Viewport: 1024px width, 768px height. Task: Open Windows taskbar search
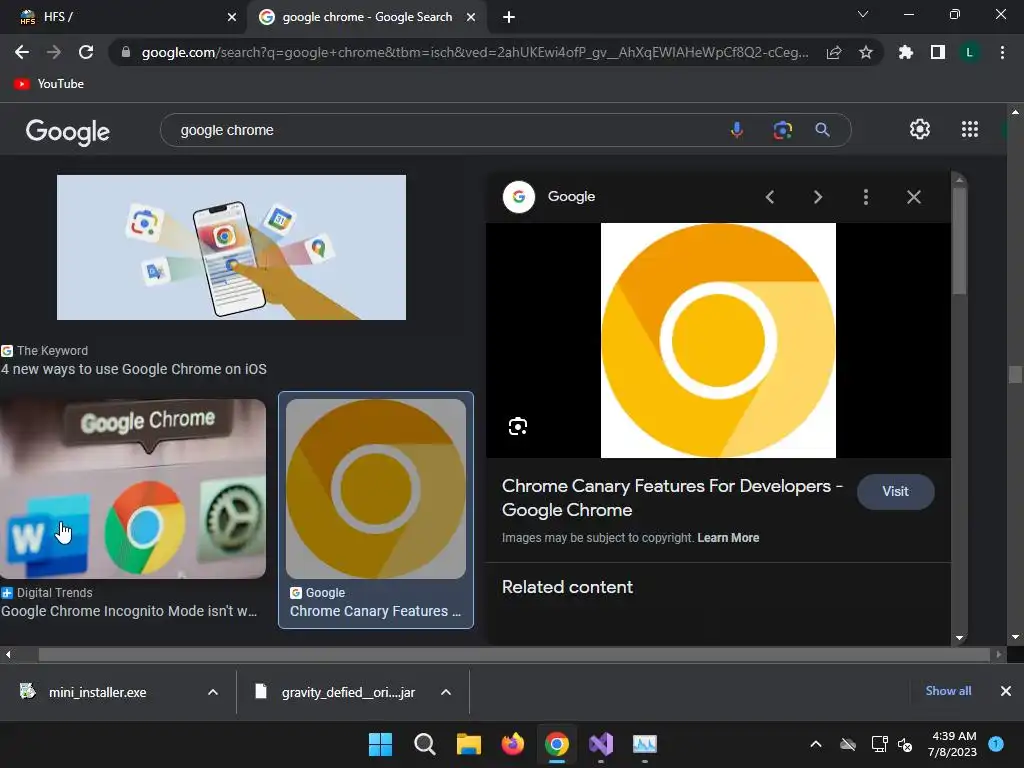424,744
